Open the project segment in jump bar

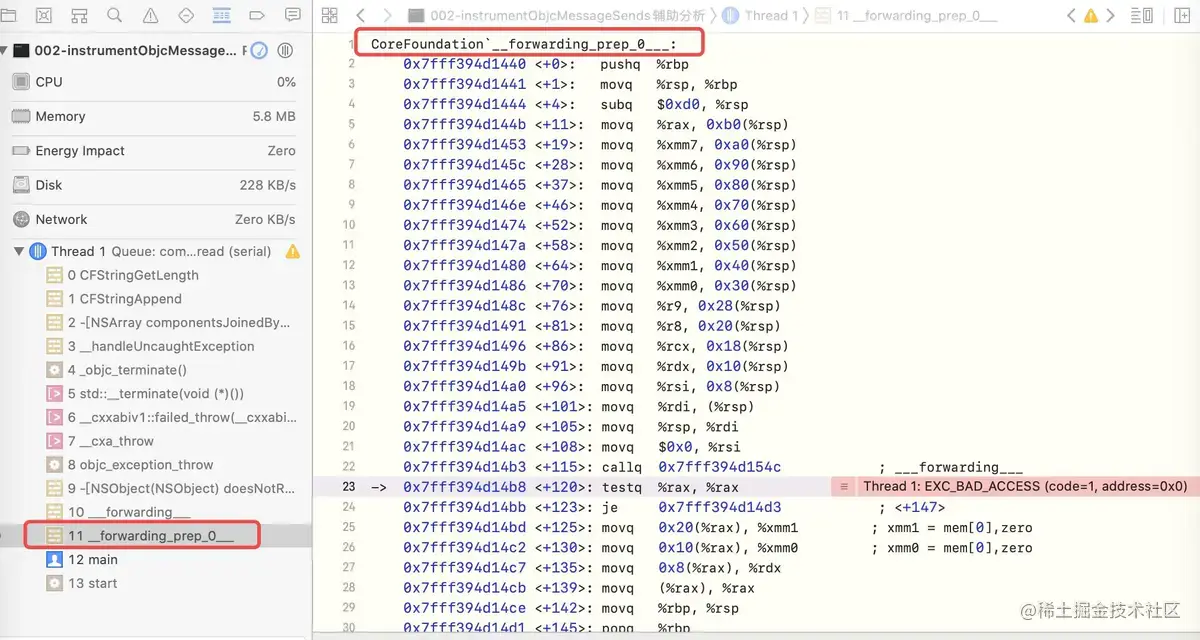tap(557, 15)
